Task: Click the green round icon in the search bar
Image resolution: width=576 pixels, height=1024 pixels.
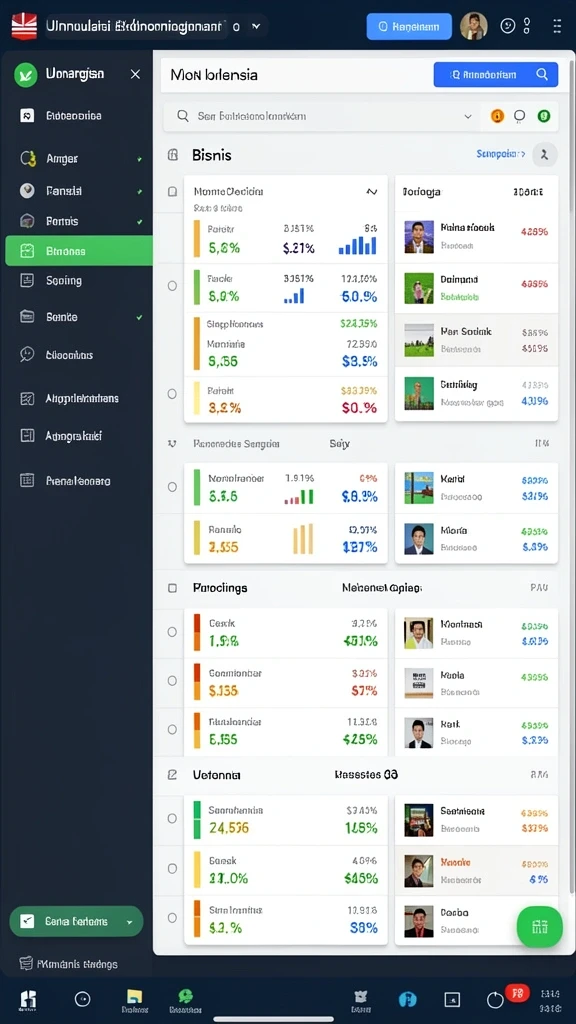Action: 543,116
